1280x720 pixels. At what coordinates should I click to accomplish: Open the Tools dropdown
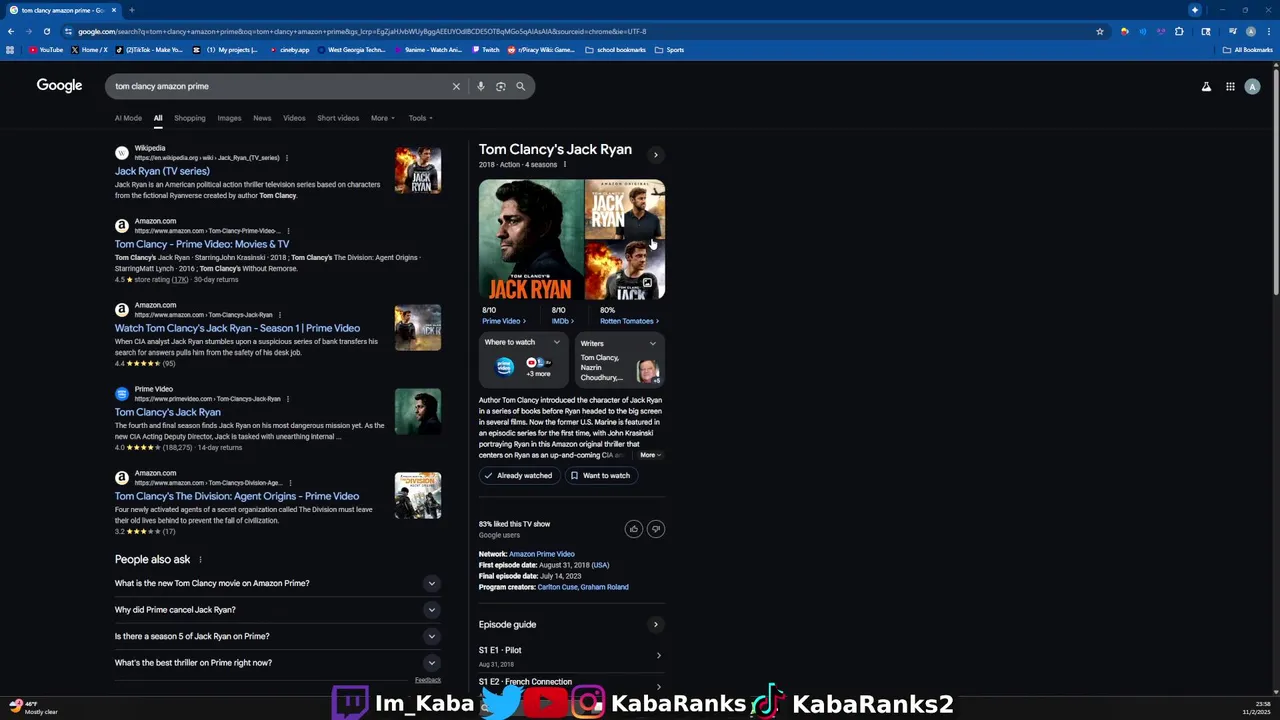(420, 118)
